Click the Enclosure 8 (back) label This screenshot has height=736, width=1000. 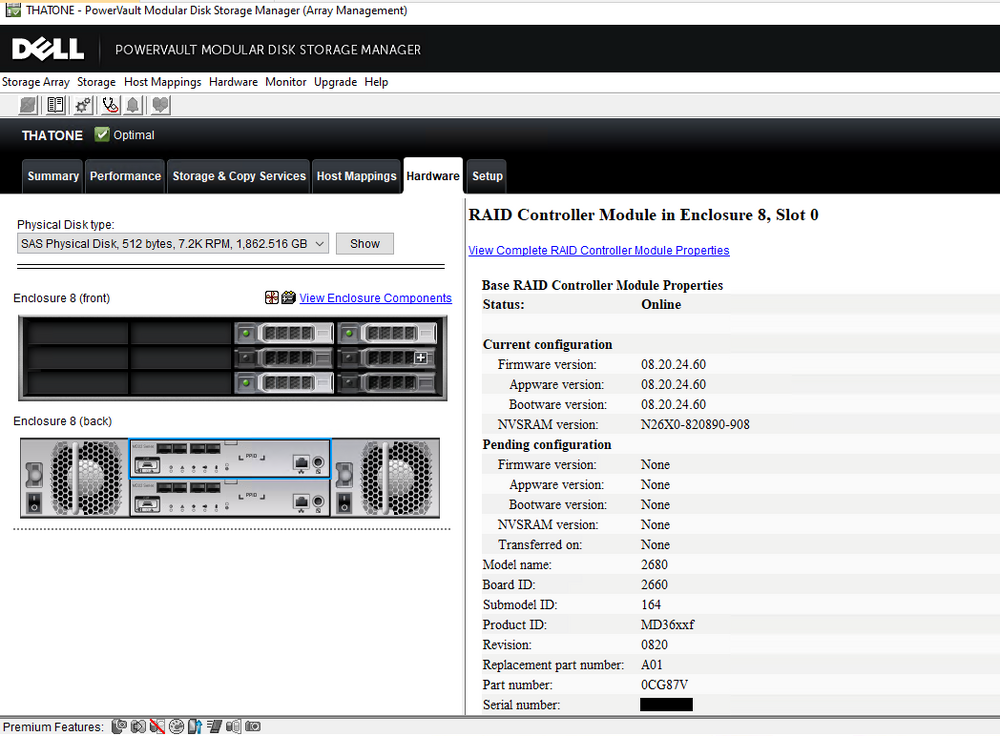pyautogui.click(x=62, y=421)
